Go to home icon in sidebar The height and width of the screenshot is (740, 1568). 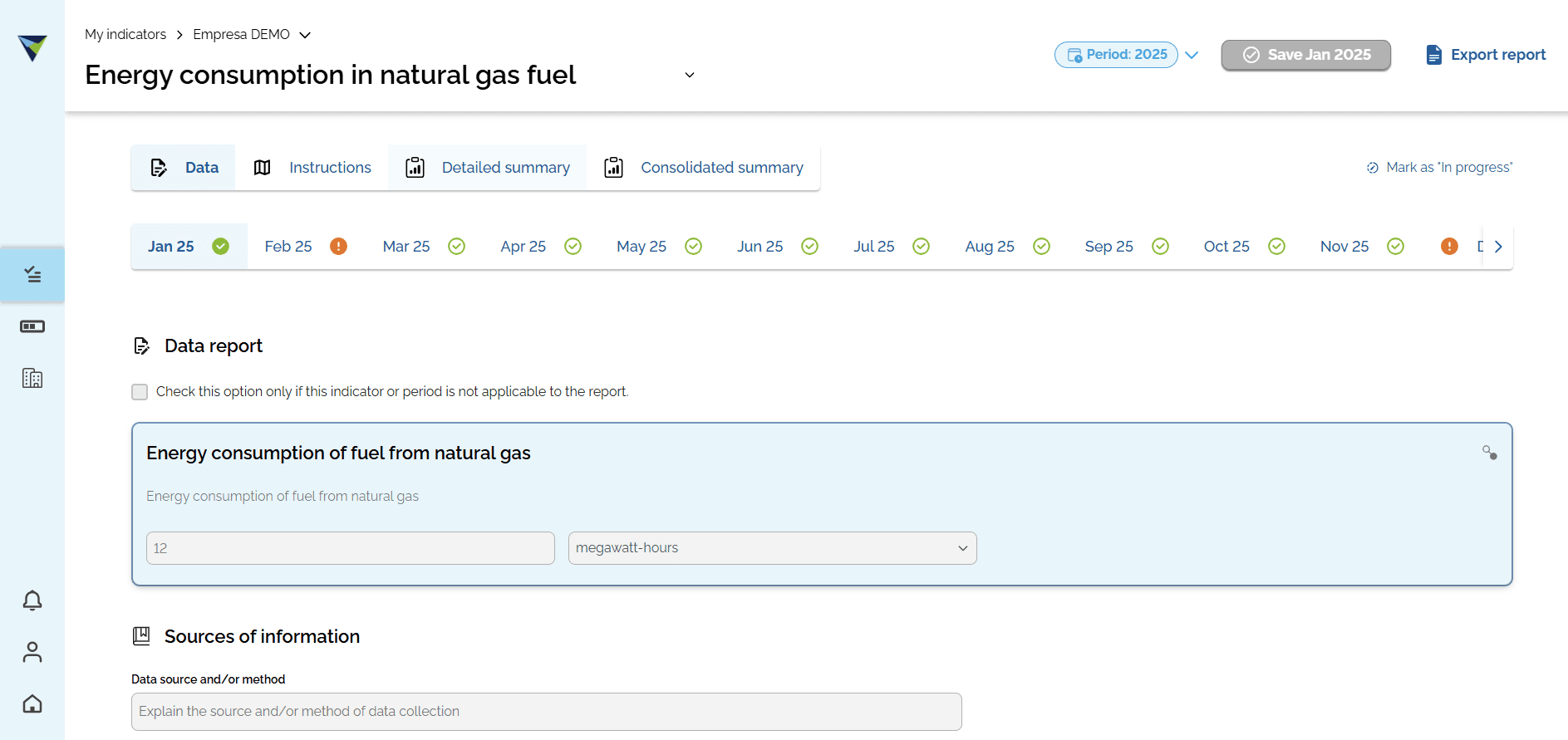(x=32, y=703)
